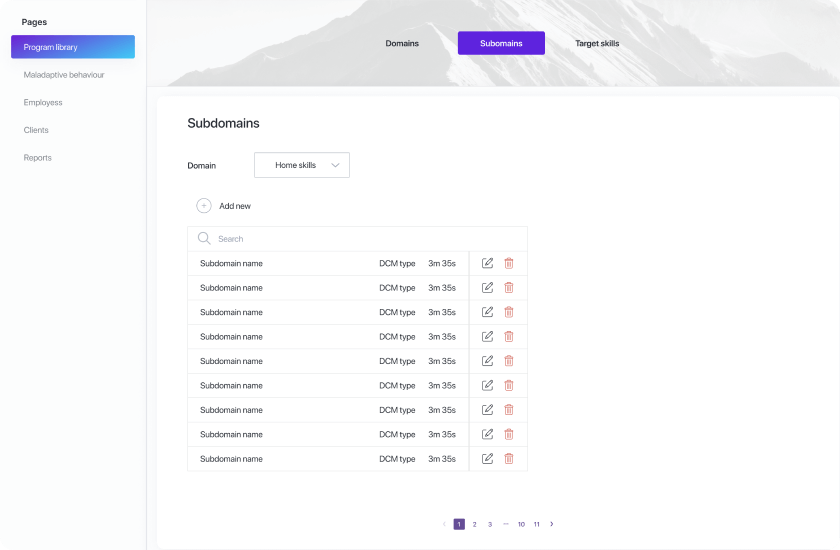
Task: Switch to the Target skills tab
Action: [x=597, y=43]
